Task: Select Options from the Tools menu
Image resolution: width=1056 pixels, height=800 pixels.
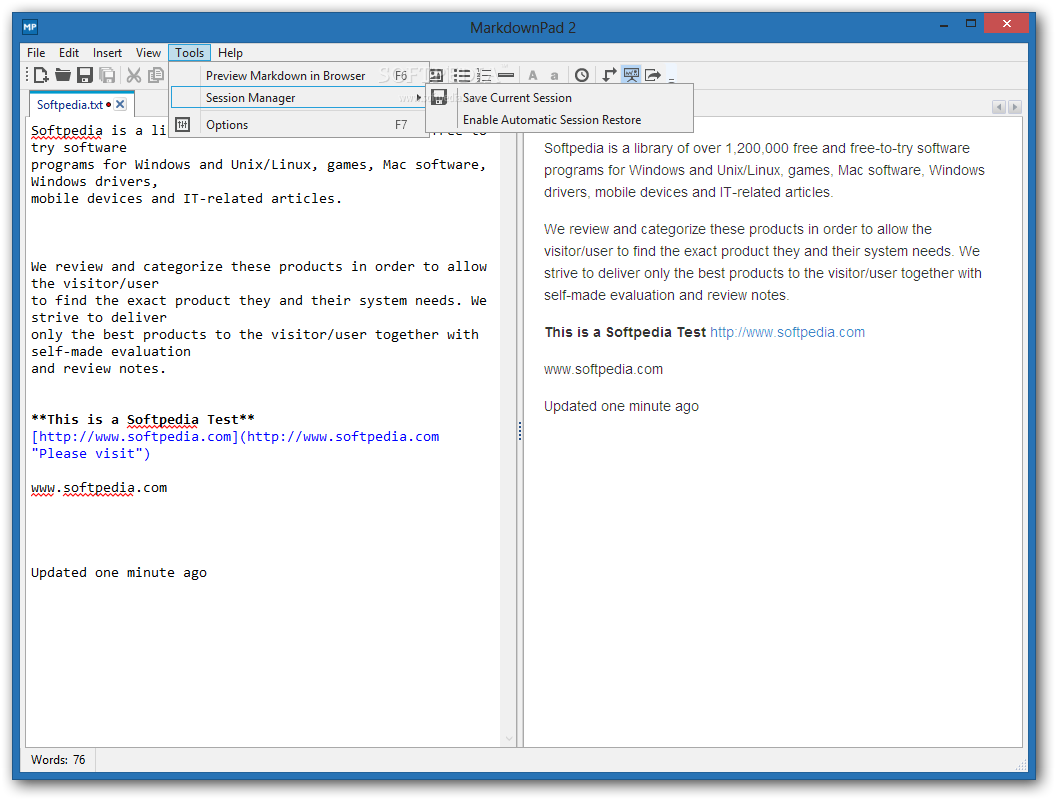Action: click(298, 125)
